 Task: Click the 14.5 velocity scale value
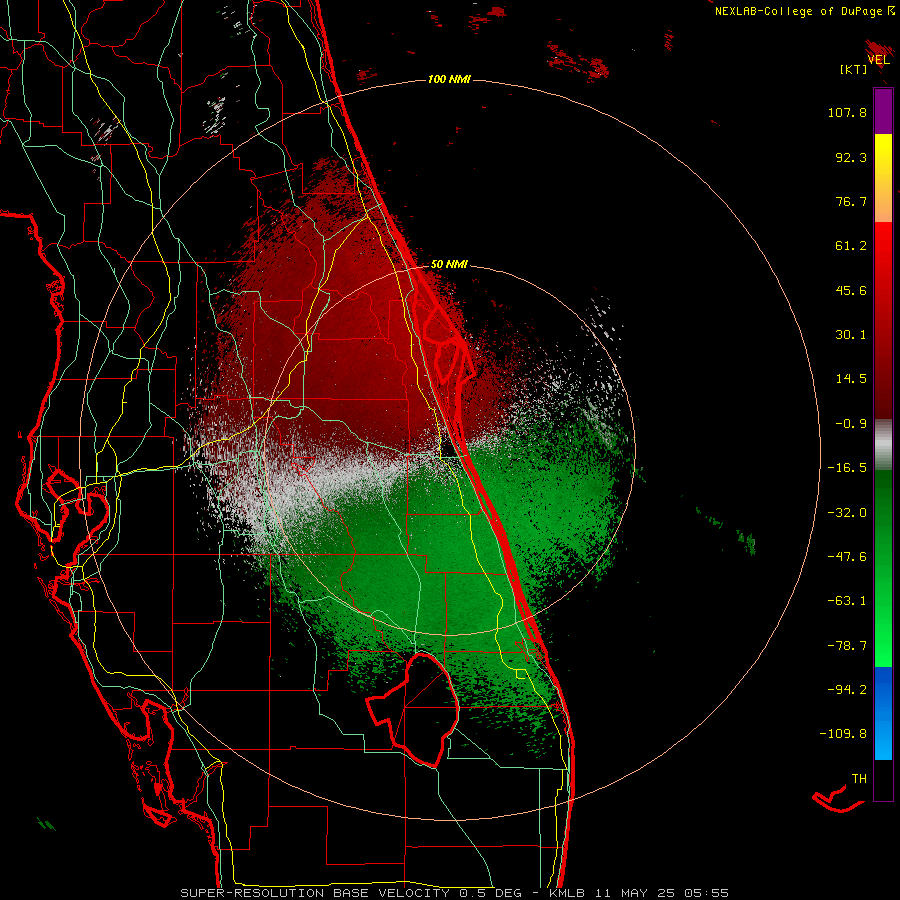pos(851,379)
